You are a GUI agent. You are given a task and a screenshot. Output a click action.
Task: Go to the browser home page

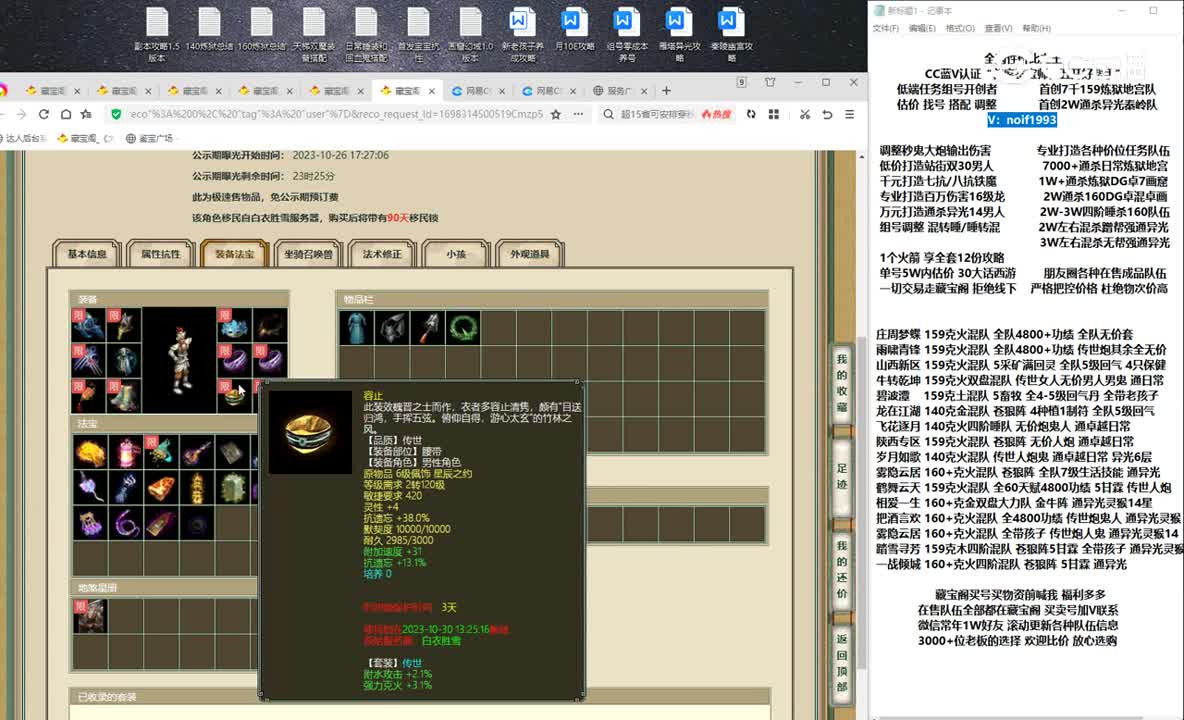pos(66,114)
